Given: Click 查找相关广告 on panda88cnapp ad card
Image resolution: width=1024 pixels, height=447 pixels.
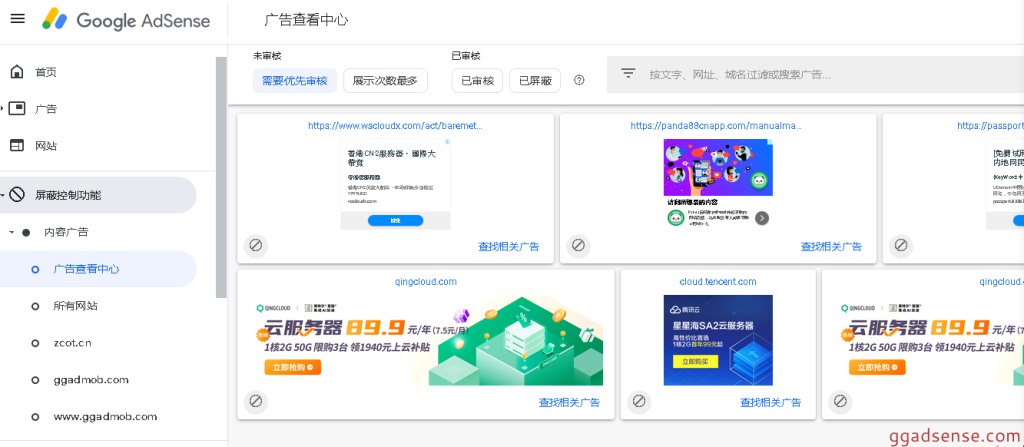Looking at the screenshot, I should tap(831, 246).
